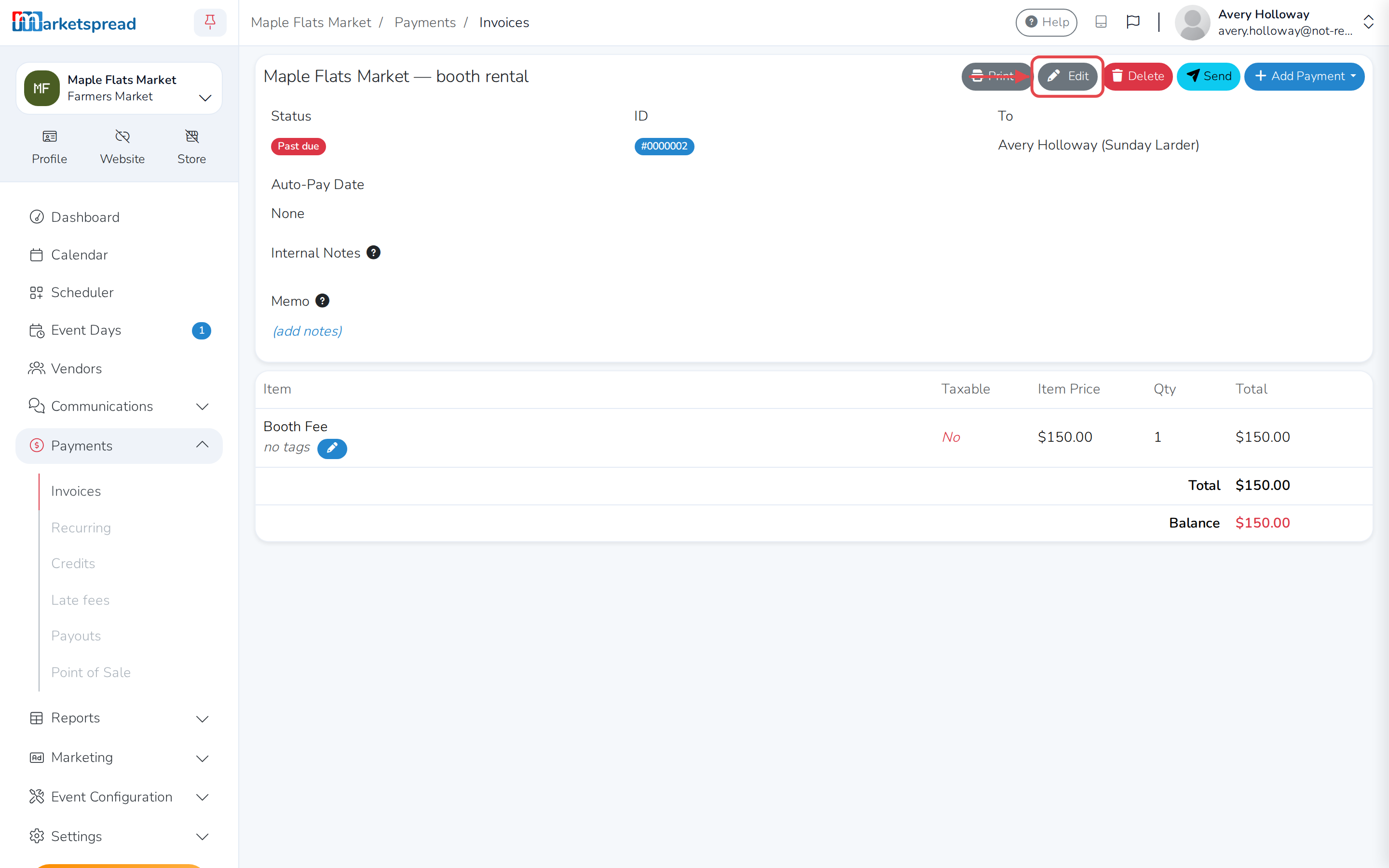Expand the Marketing menu
The height and width of the screenshot is (868, 1389).
(119, 758)
